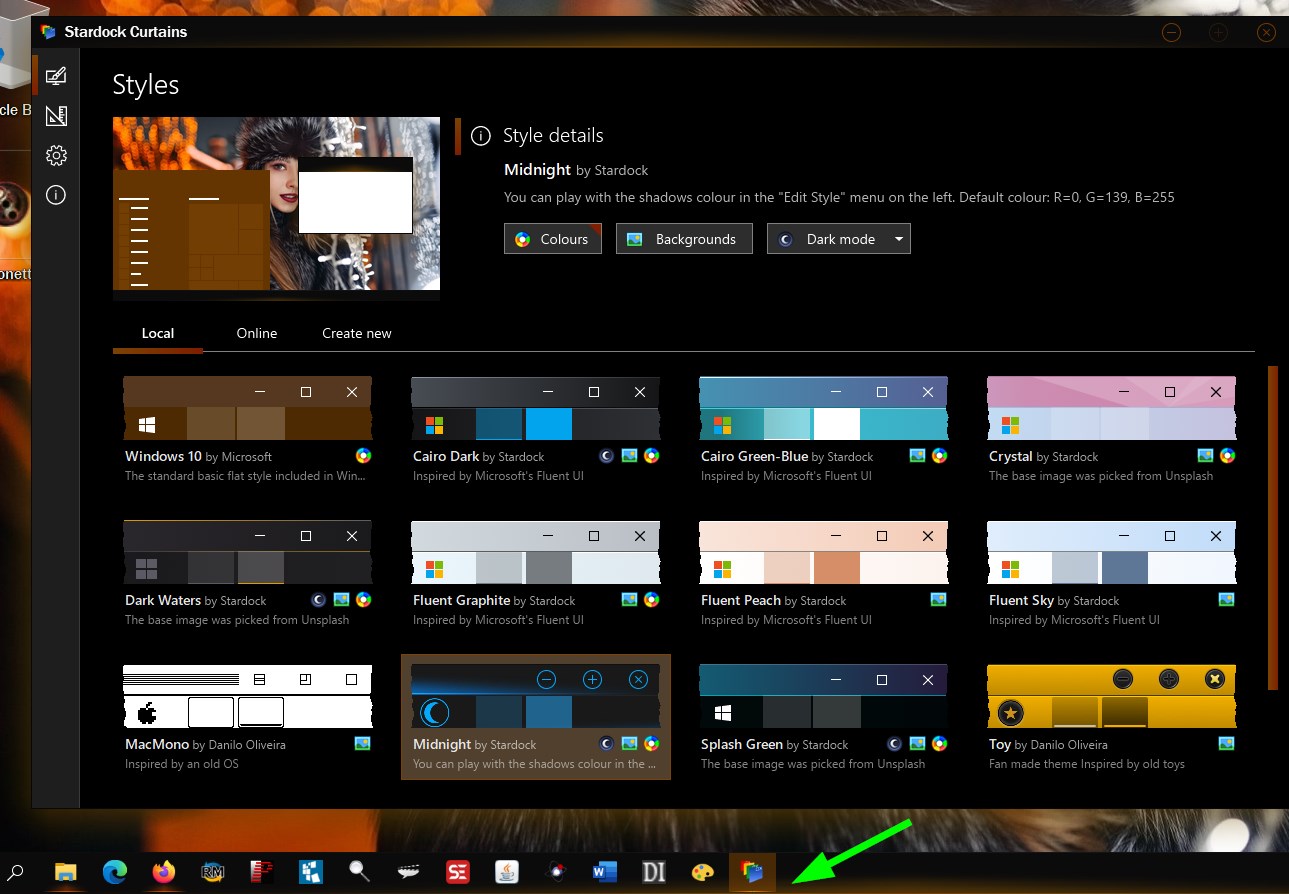Click the colour wheel icon on Crystal card
The height and width of the screenshot is (894, 1289).
point(1227,455)
